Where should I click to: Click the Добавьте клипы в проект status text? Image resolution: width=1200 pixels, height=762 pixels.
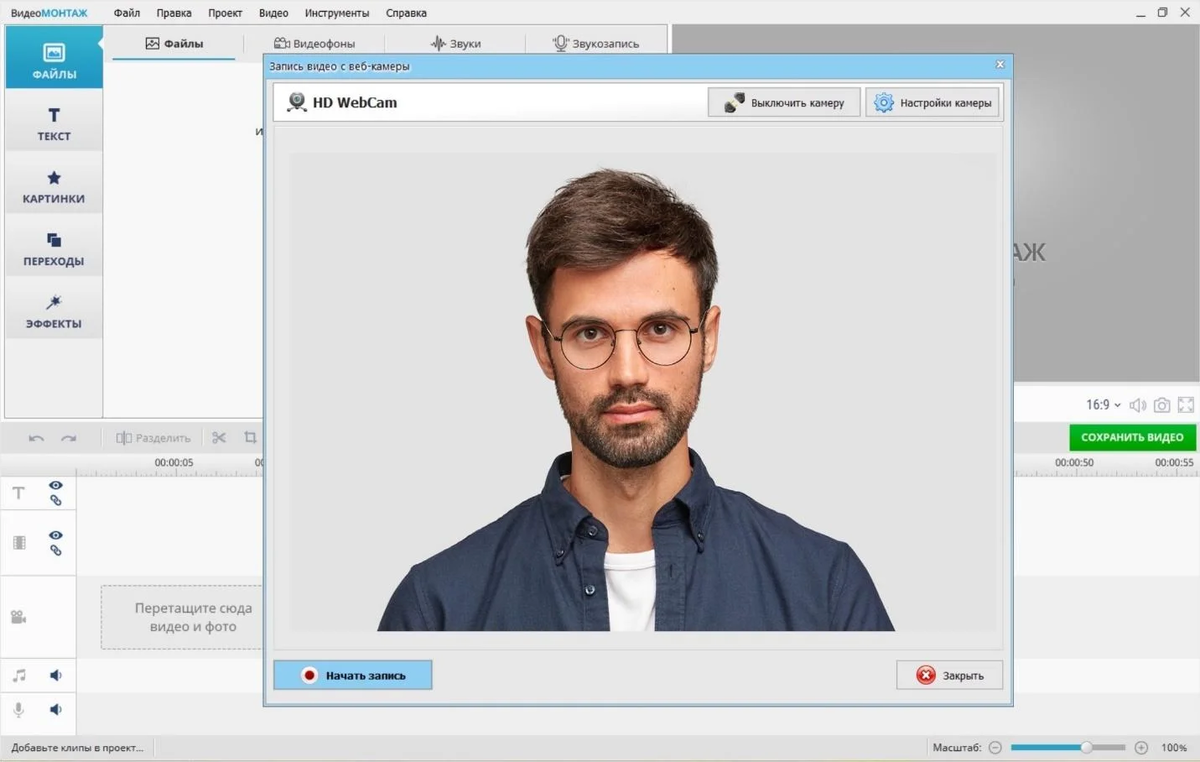coord(77,747)
